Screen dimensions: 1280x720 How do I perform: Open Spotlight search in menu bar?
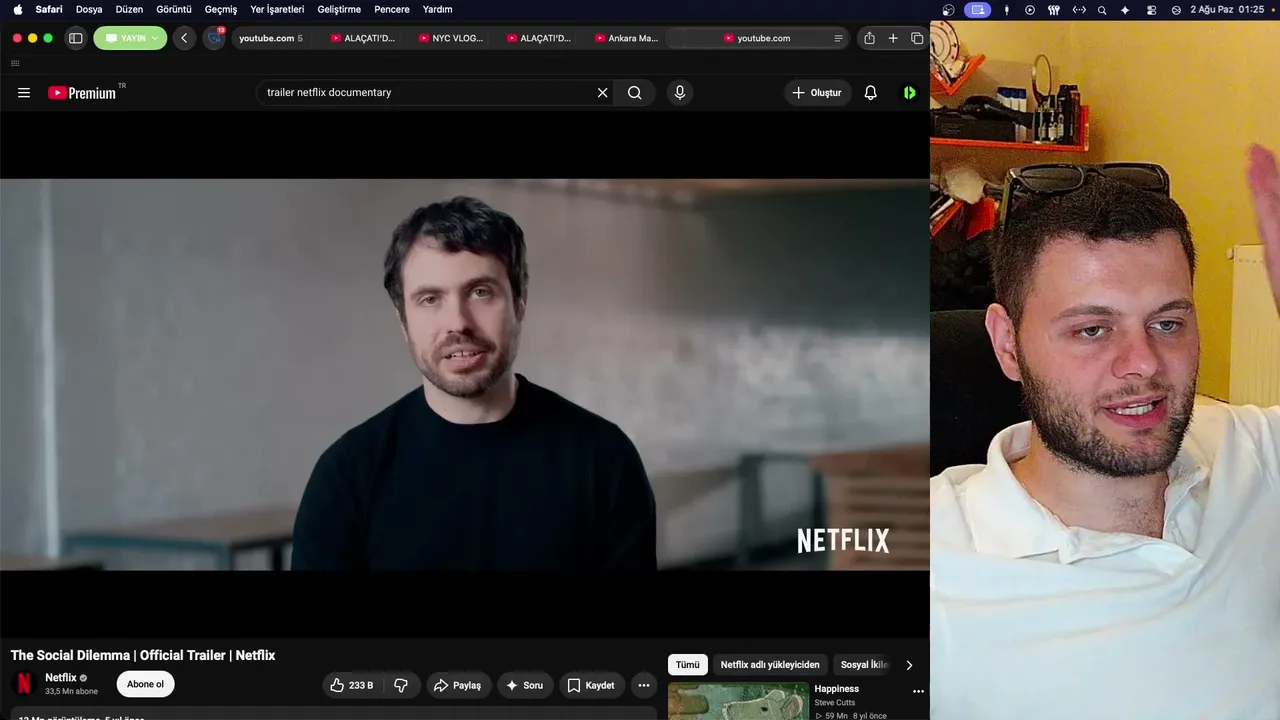click(1102, 10)
